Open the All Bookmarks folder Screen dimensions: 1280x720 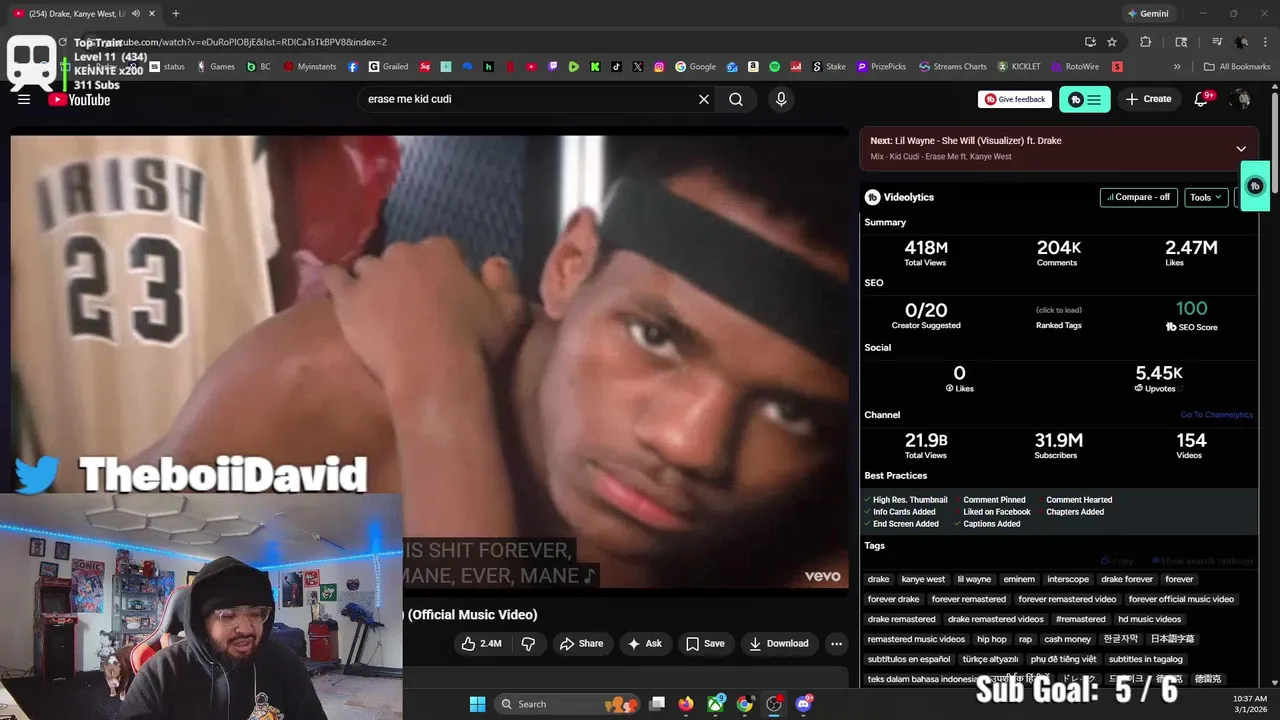(1237, 67)
